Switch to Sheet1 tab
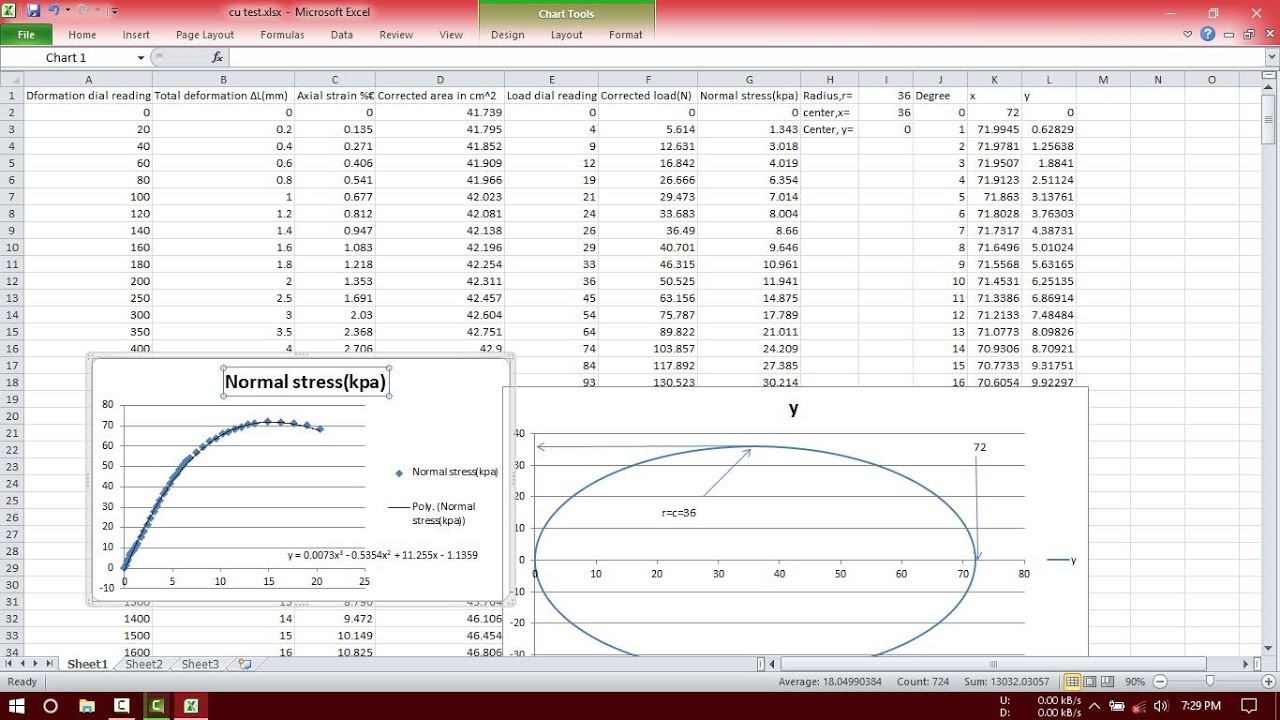Viewport: 1280px width, 720px height. (x=87, y=664)
